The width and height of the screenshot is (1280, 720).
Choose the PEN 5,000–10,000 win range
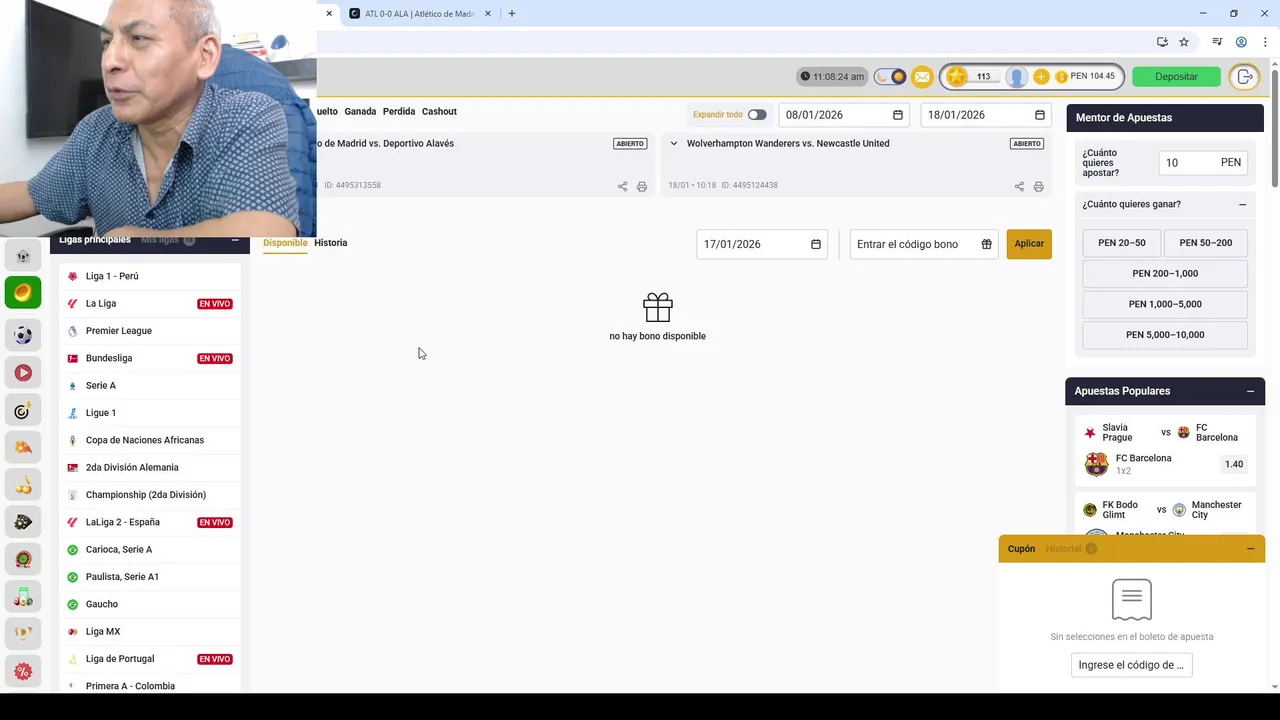point(1165,335)
